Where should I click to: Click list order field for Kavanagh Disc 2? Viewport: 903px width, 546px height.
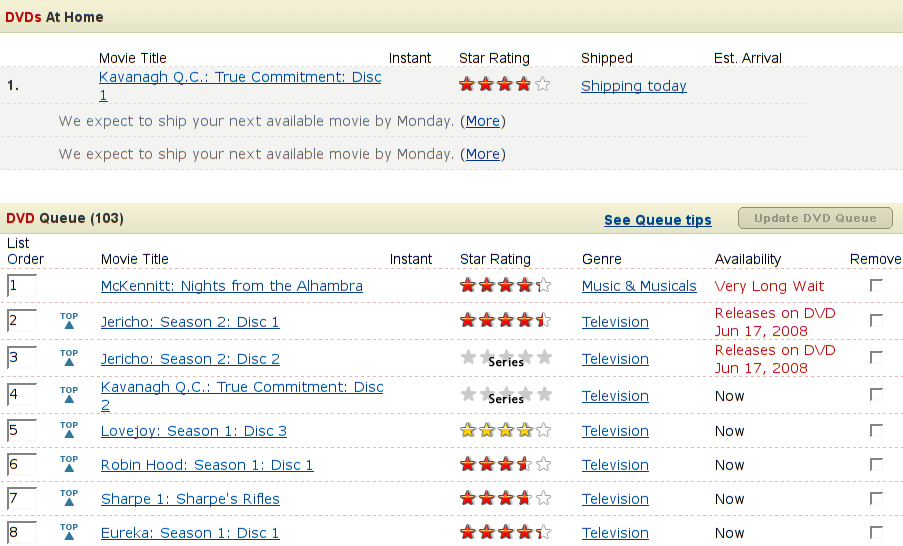click(22, 395)
